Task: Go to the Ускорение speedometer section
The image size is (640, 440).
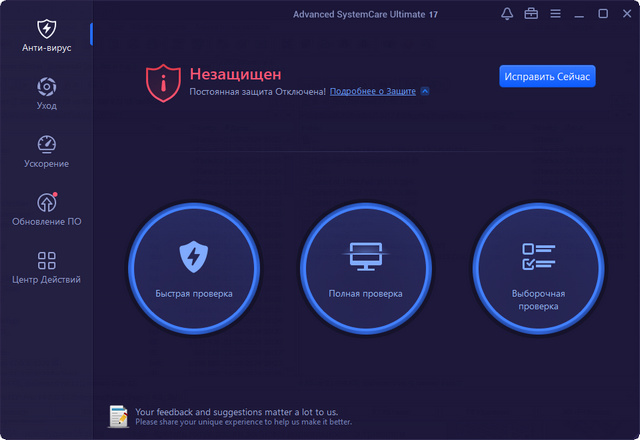Action: [x=46, y=151]
